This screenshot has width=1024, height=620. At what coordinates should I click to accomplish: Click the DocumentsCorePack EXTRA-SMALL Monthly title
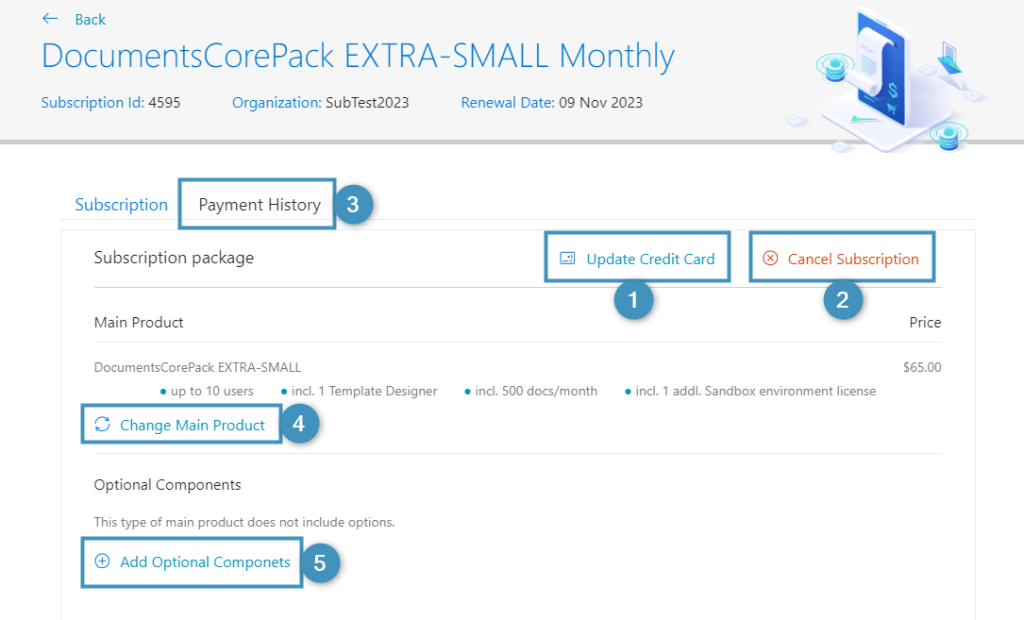(x=358, y=56)
